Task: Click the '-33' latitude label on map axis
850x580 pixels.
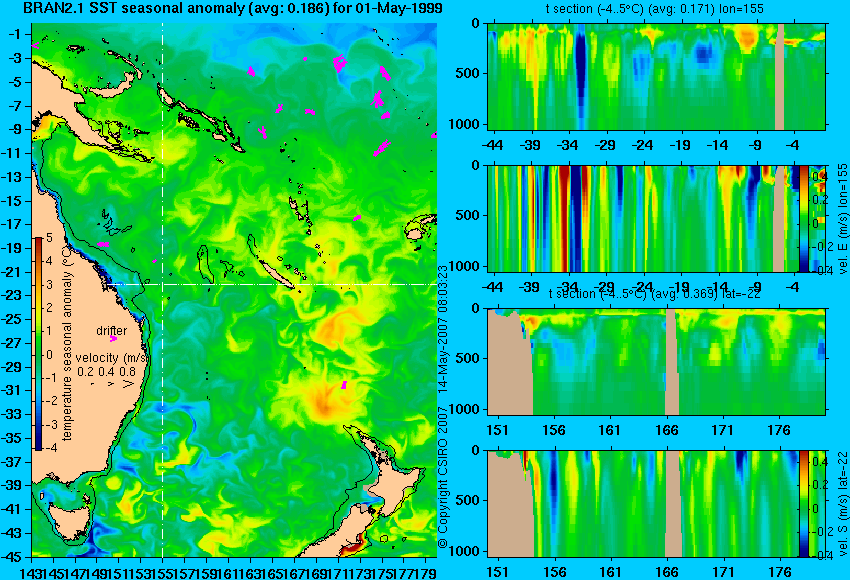Action: coord(12,414)
